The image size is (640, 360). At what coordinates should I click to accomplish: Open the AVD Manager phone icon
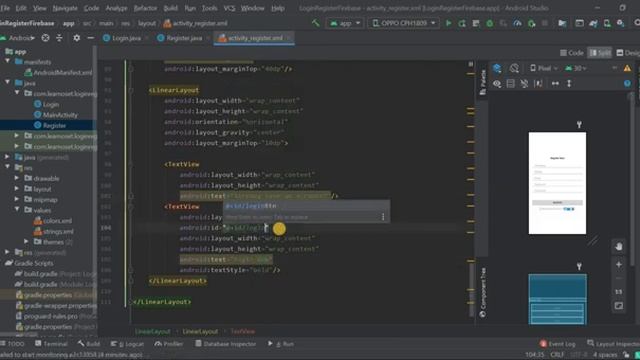pos(607,23)
